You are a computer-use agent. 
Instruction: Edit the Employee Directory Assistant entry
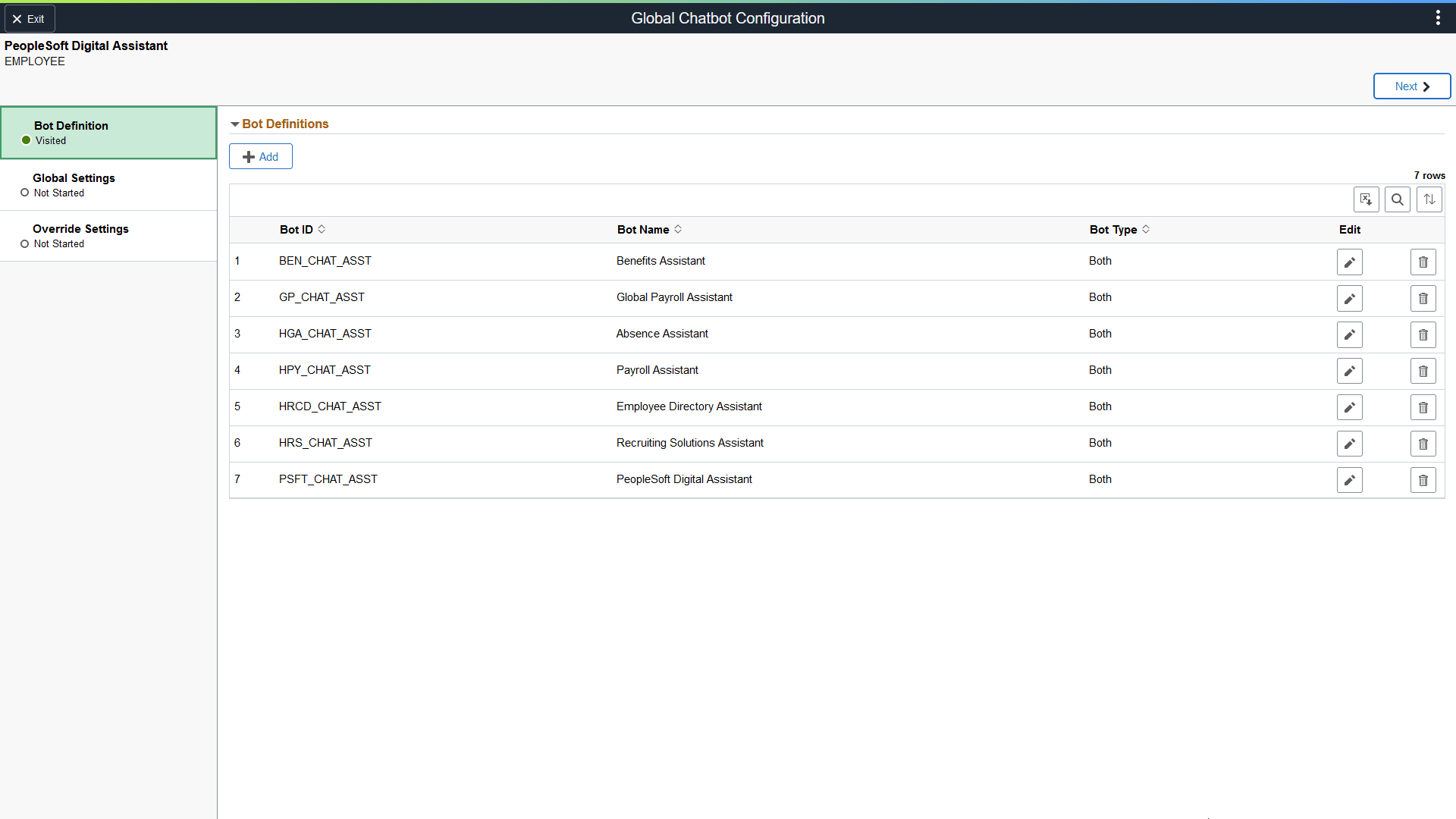click(x=1349, y=407)
